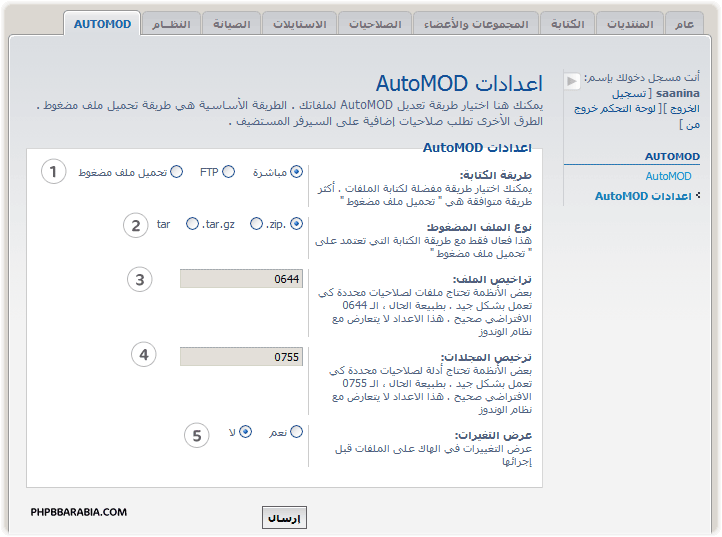Screen dimensions: 722x537
Task: Click the page title اعدادات AutoMOD
Action: coord(459,84)
